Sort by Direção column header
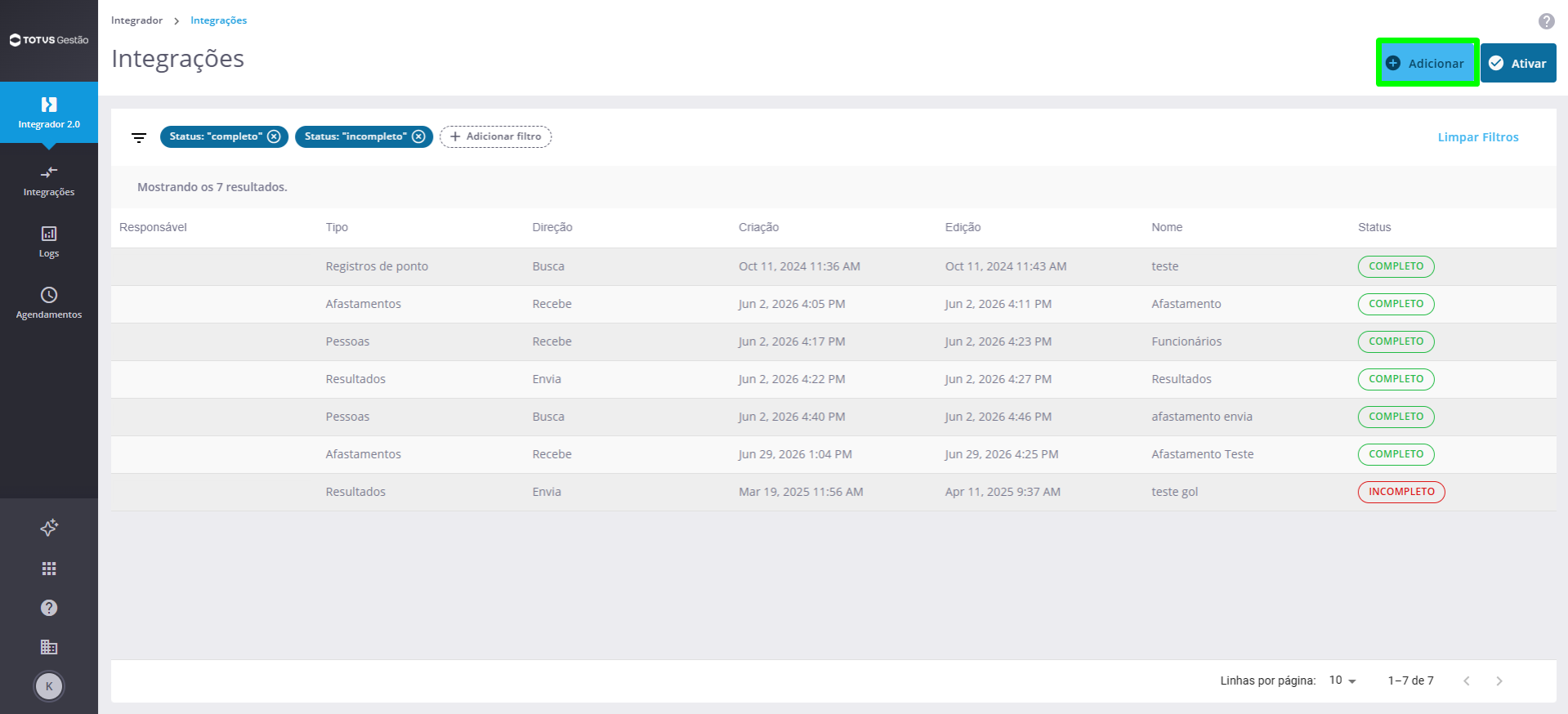The image size is (1568, 714). (552, 227)
